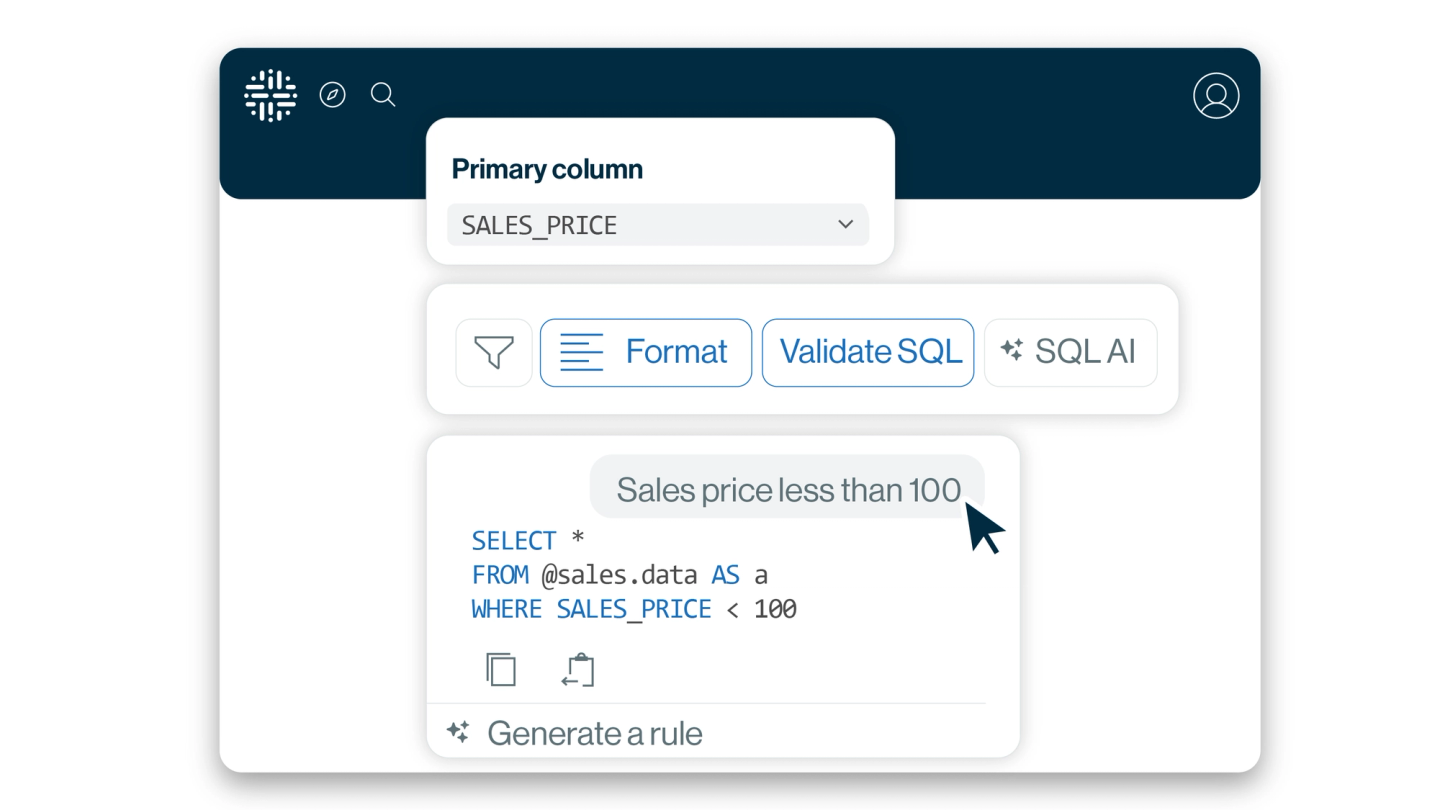Viewport: 1440px width, 810px height.
Task: Click the sparkle icon on SQL AI
Action: [1011, 351]
